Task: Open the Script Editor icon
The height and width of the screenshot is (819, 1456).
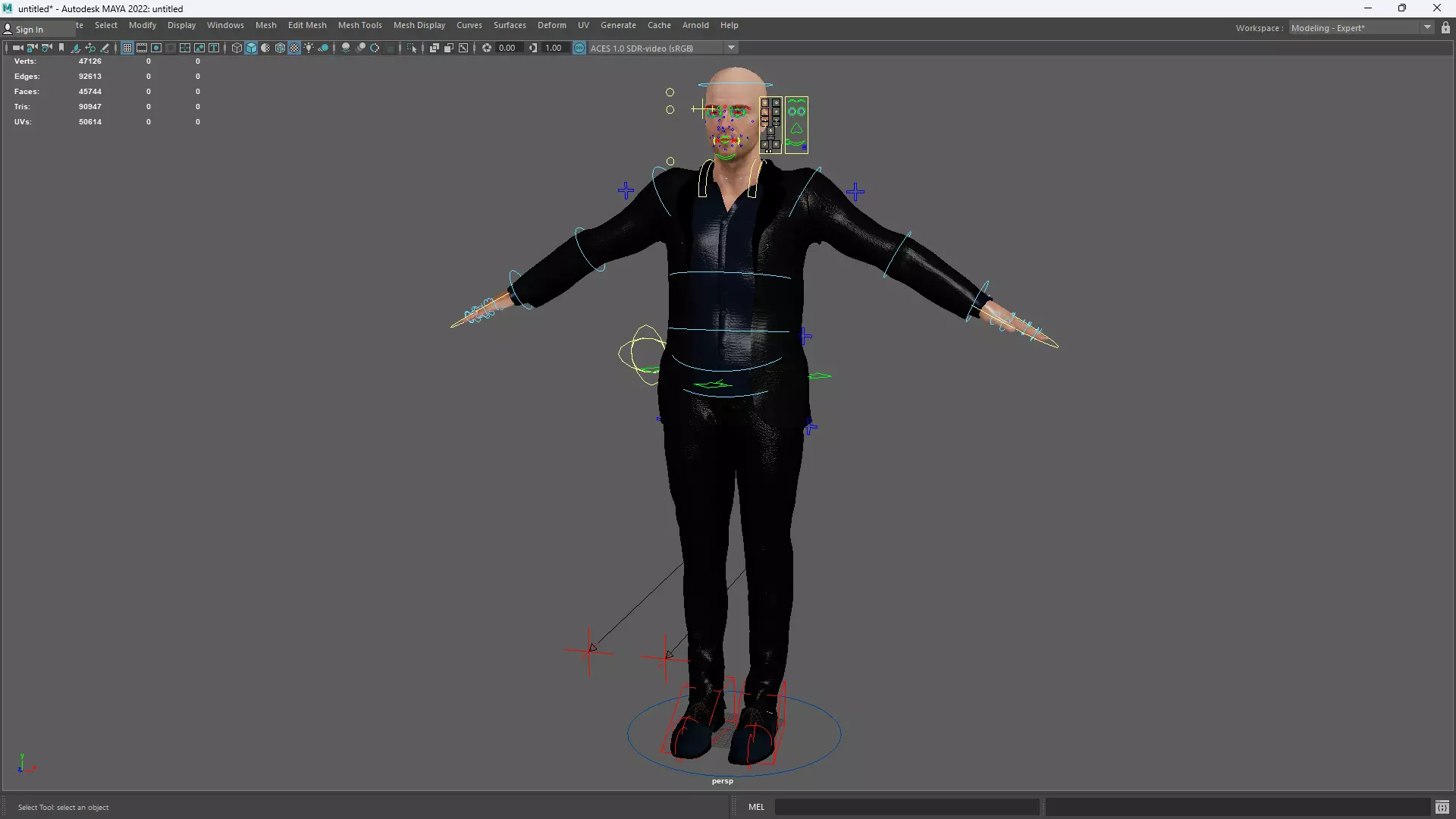Action: (x=1442, y=807)
